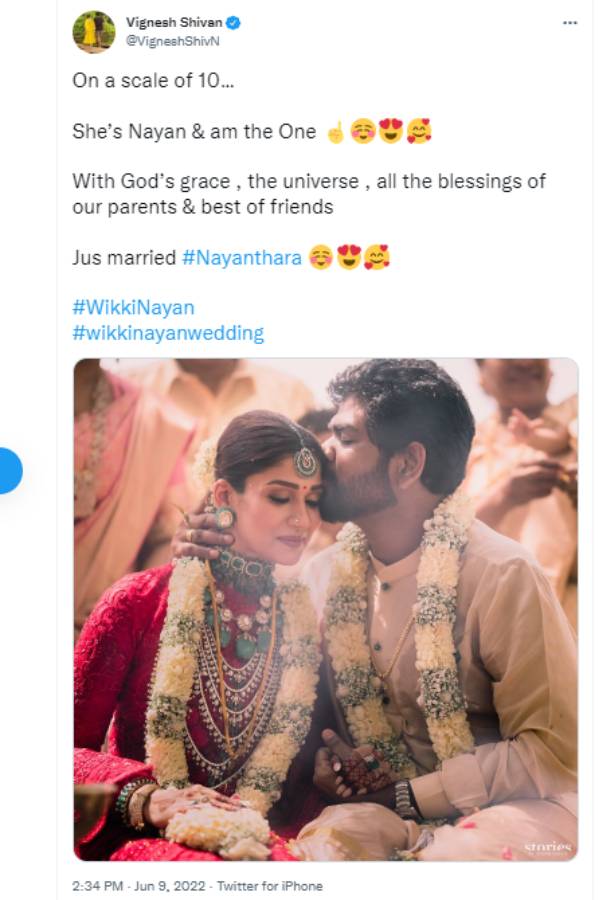Click heart-eyes emoji after 'am the One'
This screenshot has width=600, height=900.
tap(390, 132)
